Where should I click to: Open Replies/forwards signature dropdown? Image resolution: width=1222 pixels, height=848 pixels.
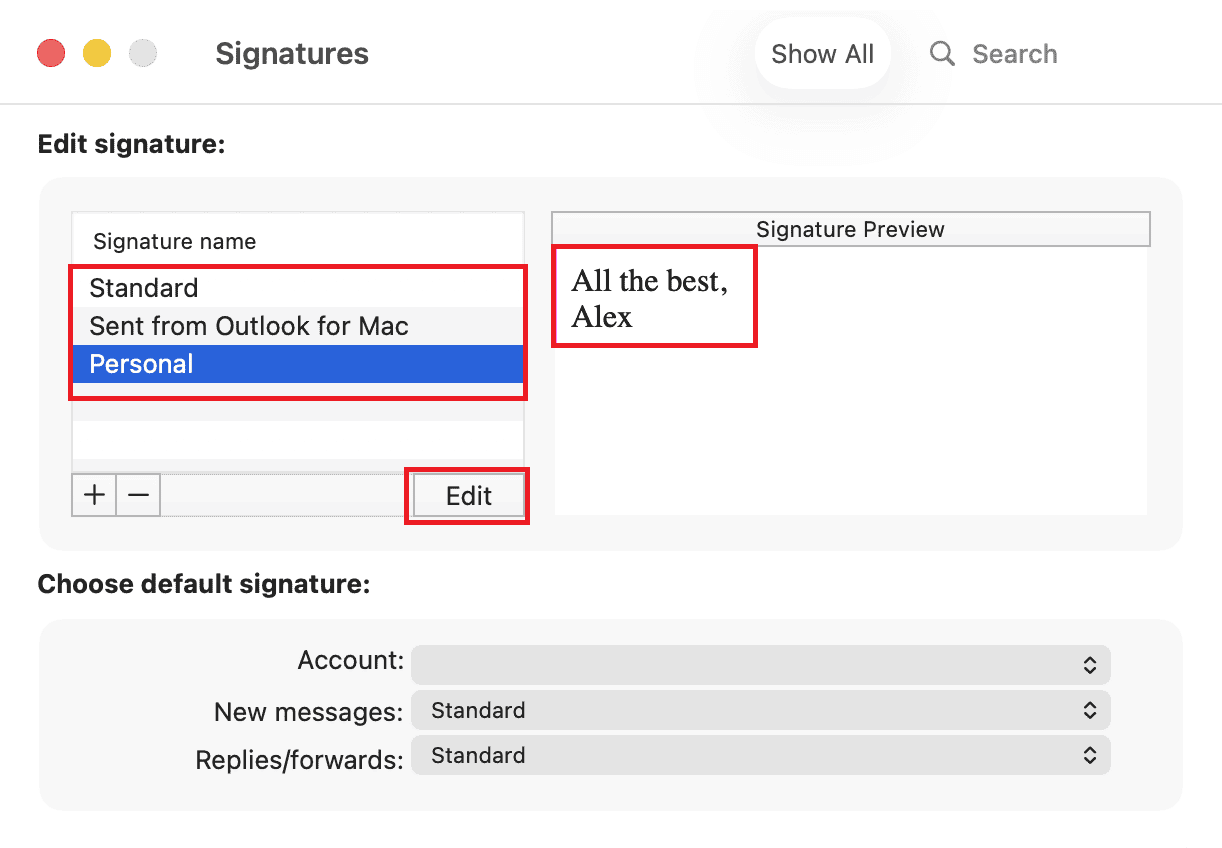(x=760, y=756)
